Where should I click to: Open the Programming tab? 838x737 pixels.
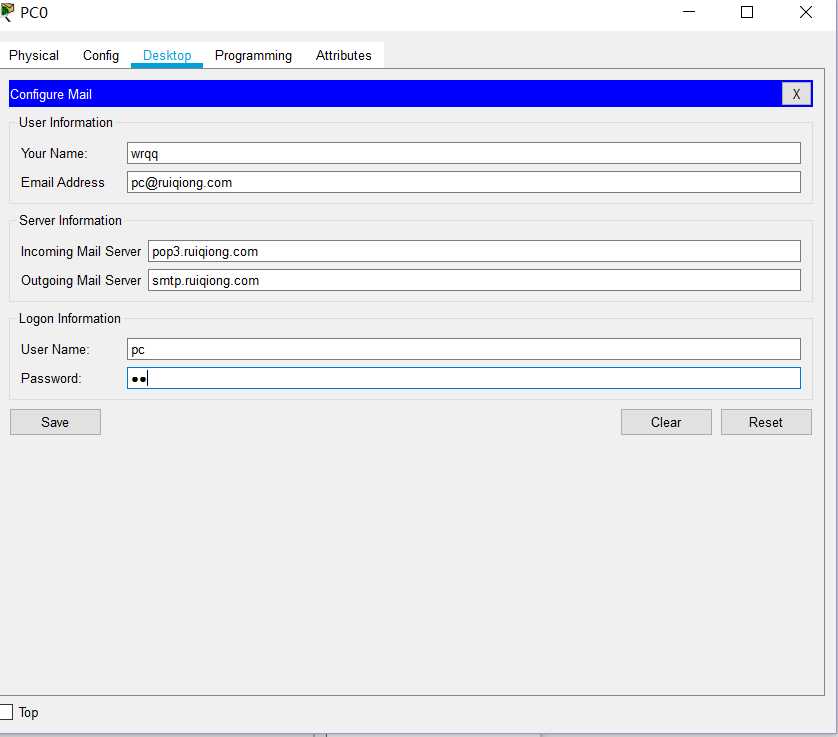point(253,56)
